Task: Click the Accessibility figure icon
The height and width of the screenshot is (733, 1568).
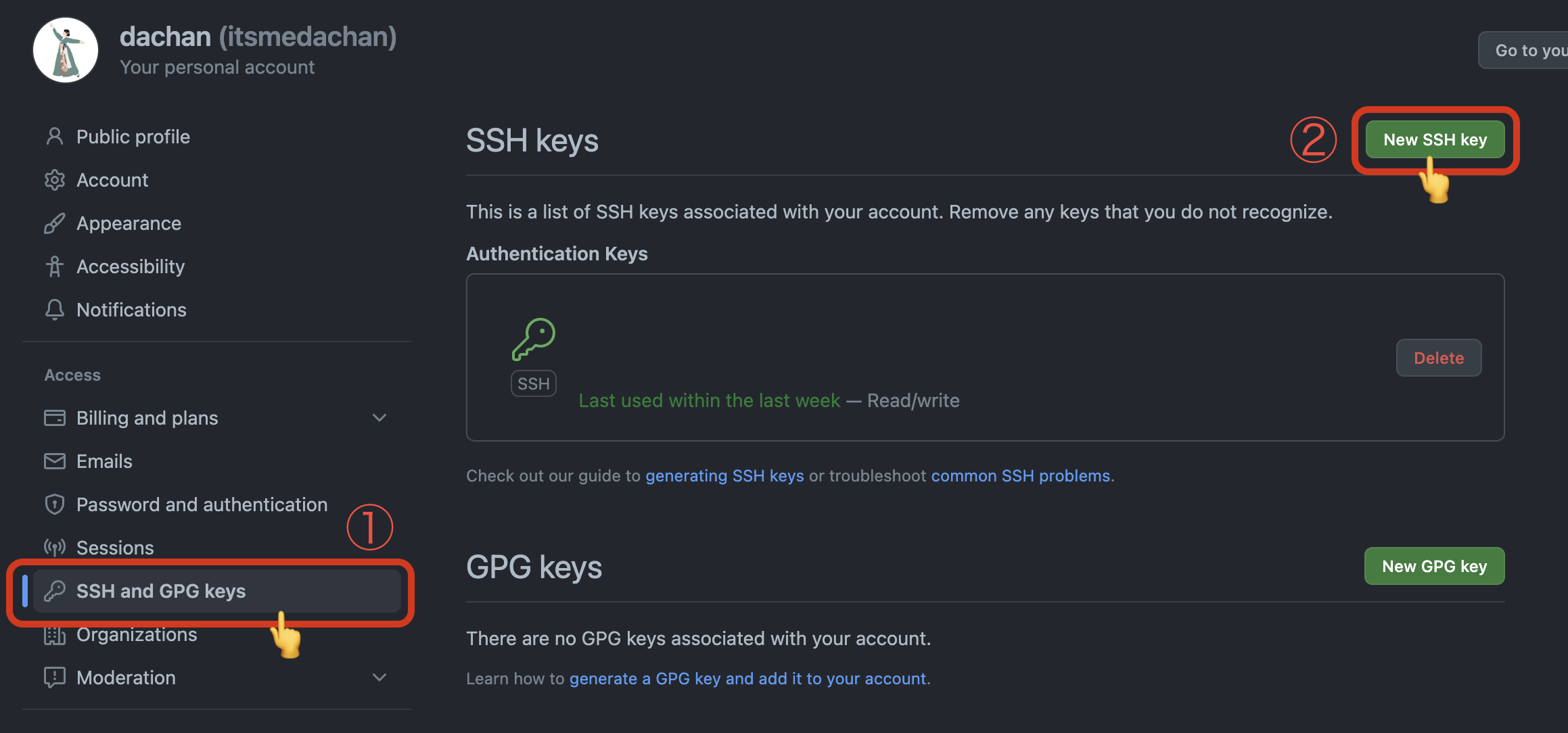Action: click(x=55, y=266)
